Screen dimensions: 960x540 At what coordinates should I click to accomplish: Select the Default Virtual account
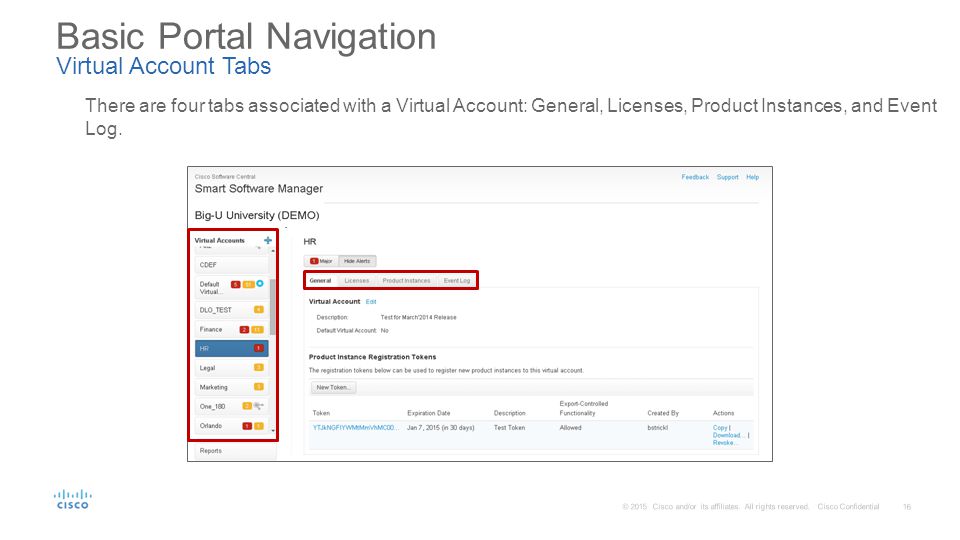(x=231, y=288)
